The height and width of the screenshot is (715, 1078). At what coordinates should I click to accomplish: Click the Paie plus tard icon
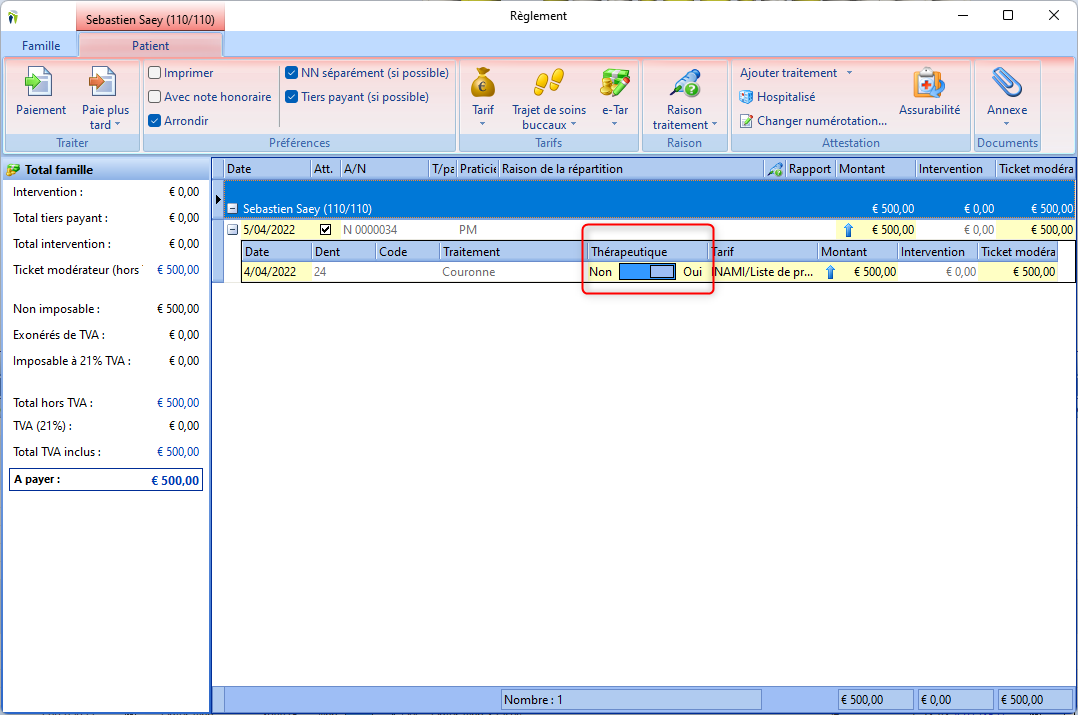point(104,83)
